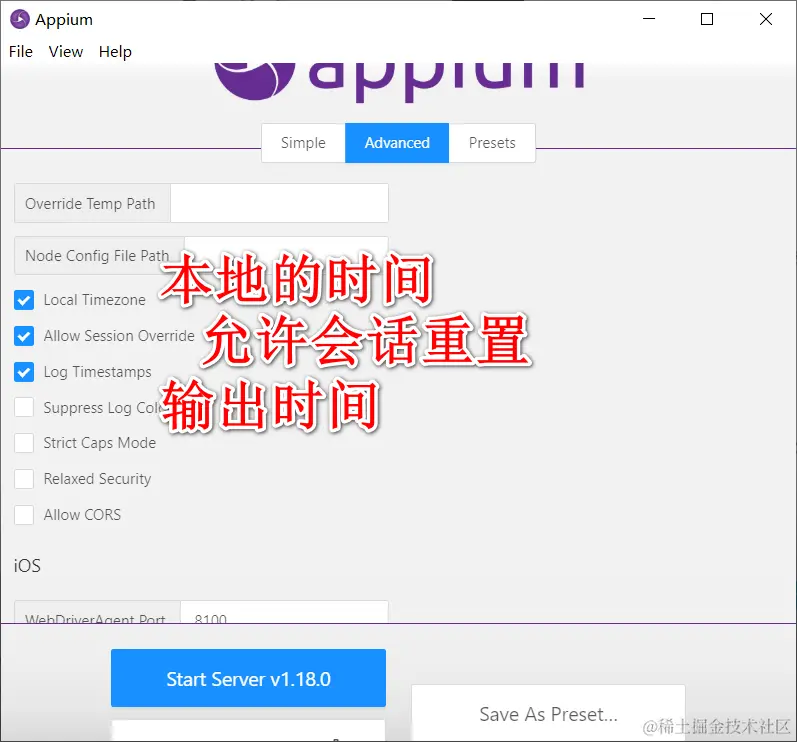Check the Relaxed Security checkbox
Screen dimensions: 797x742
pyautogui.click(x=24, y=479)
